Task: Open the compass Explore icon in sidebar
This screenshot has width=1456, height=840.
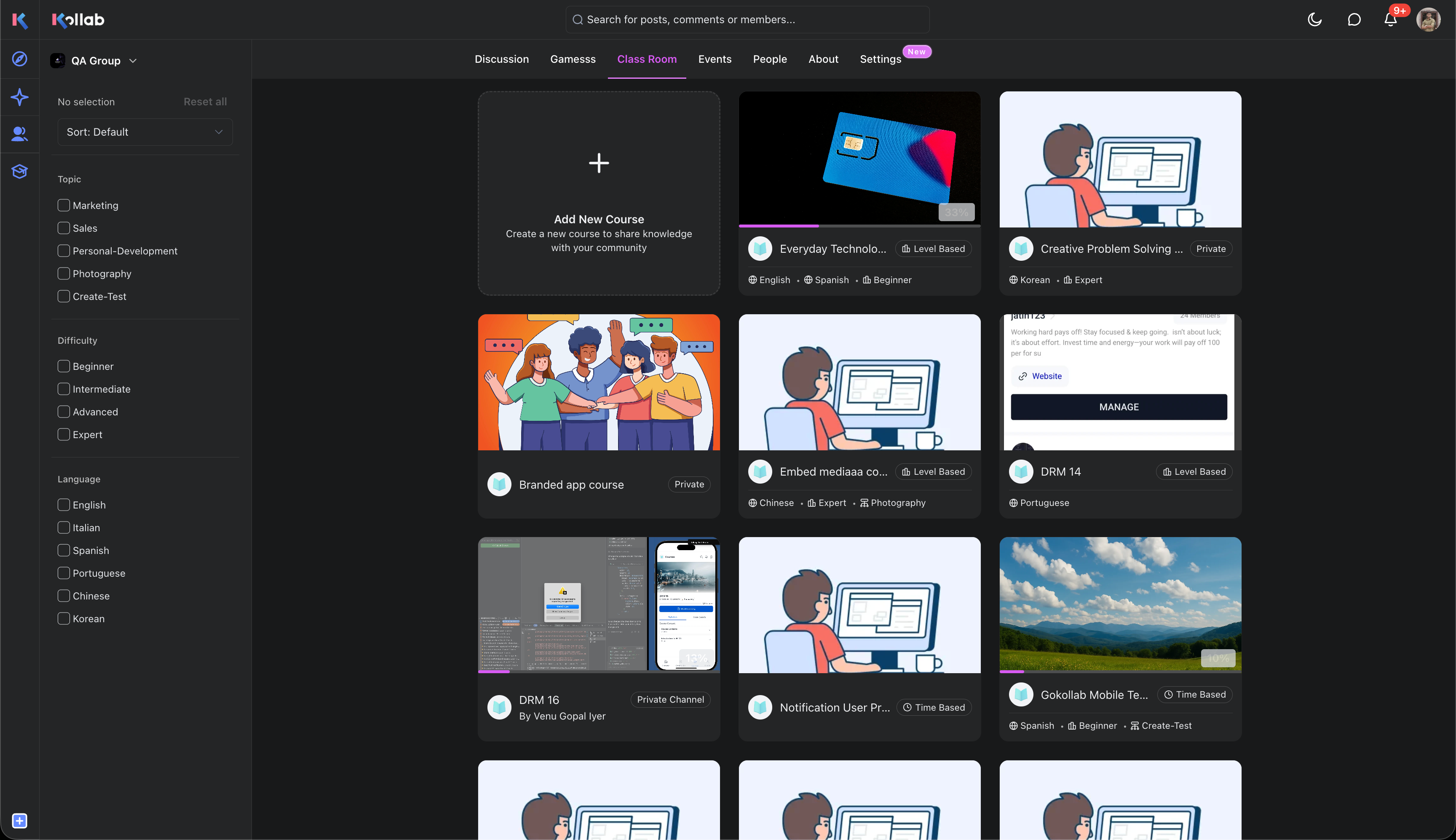Action: point(20,59)
